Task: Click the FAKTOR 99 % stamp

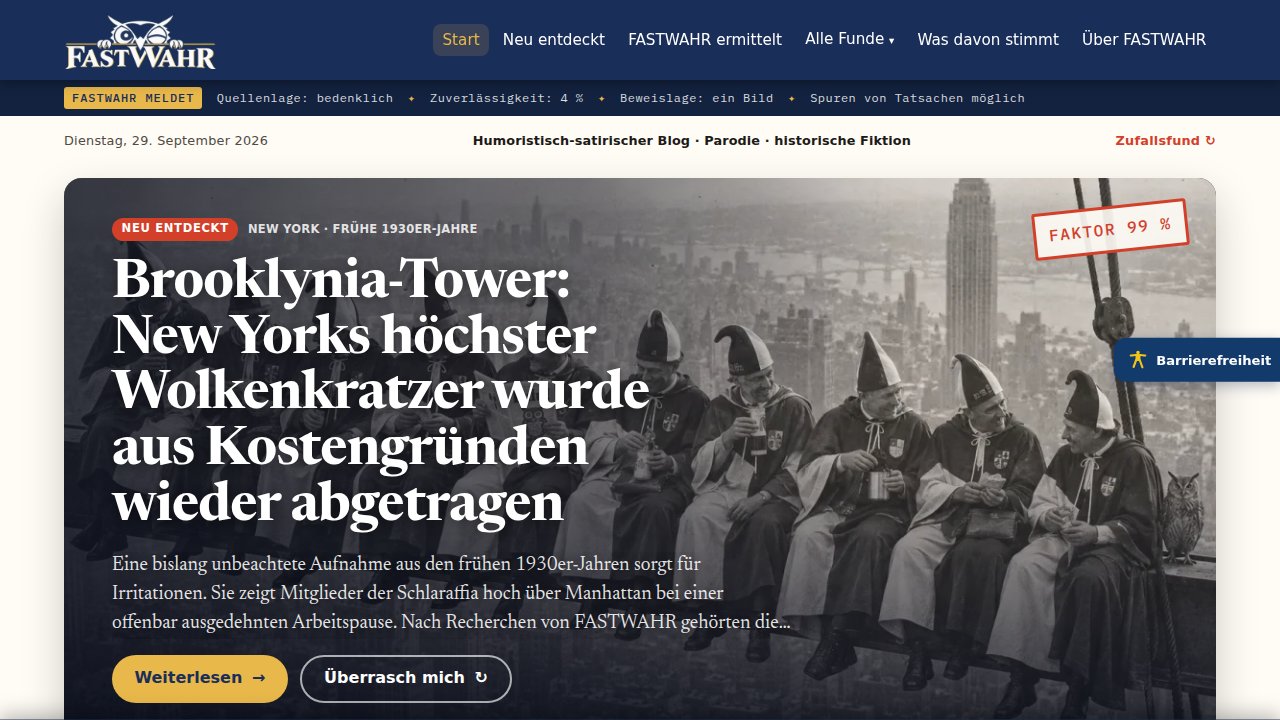Action: 1110,229
